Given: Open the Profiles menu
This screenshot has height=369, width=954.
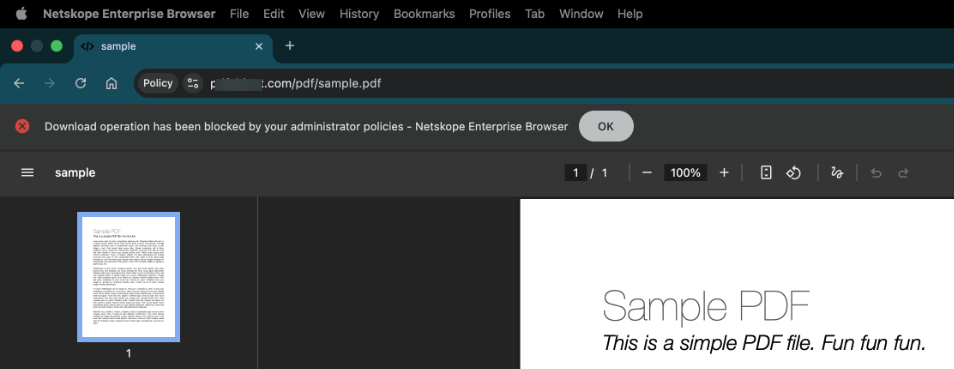Looking at the screenshot, I should coord(490,13).
